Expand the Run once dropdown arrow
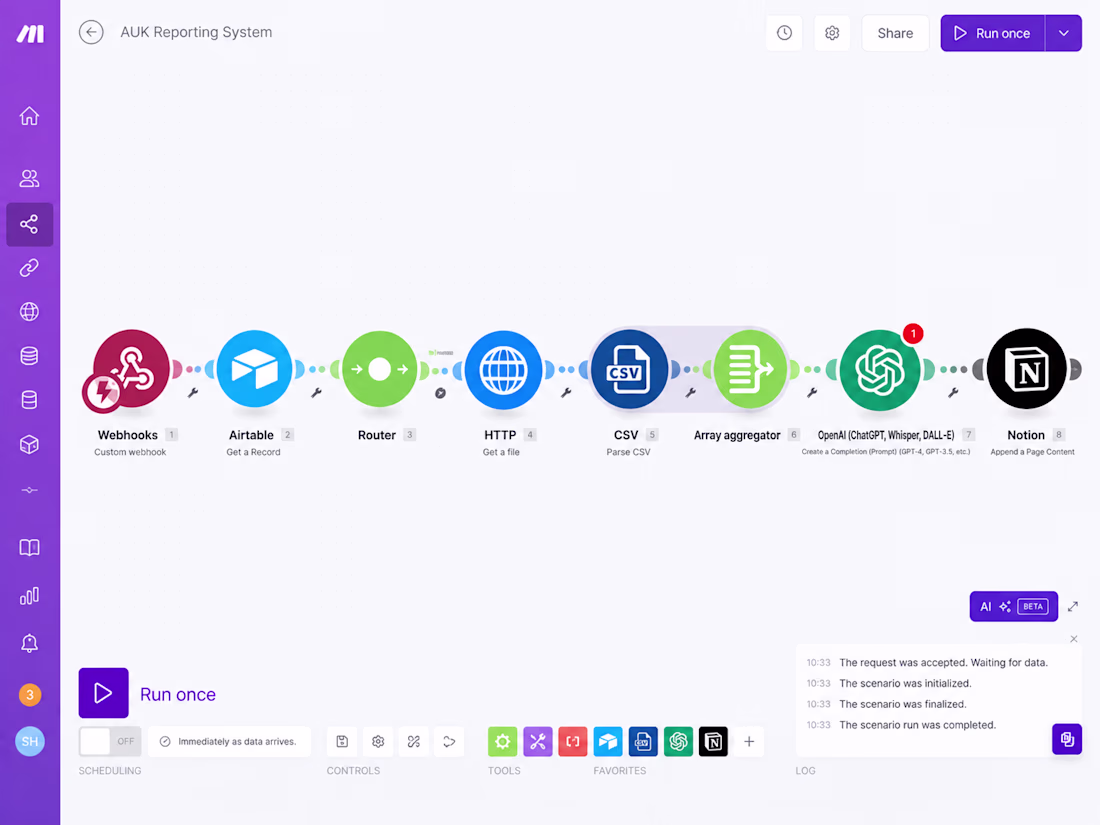Screen dimensions: 1100x825 point(1064,33)
